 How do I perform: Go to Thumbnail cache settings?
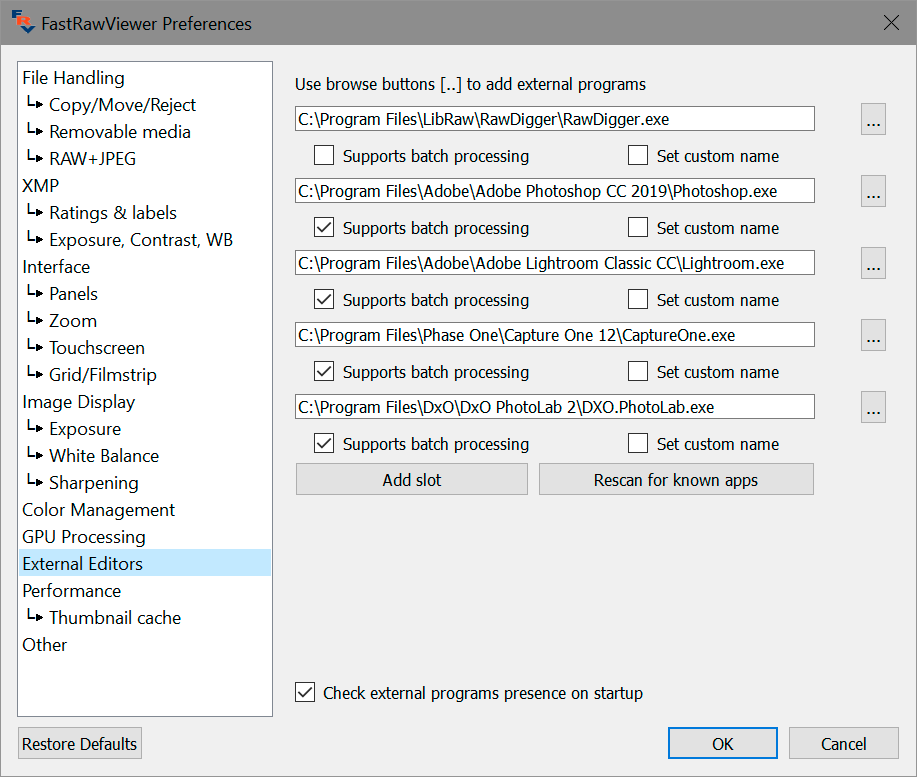pos(115,618)
